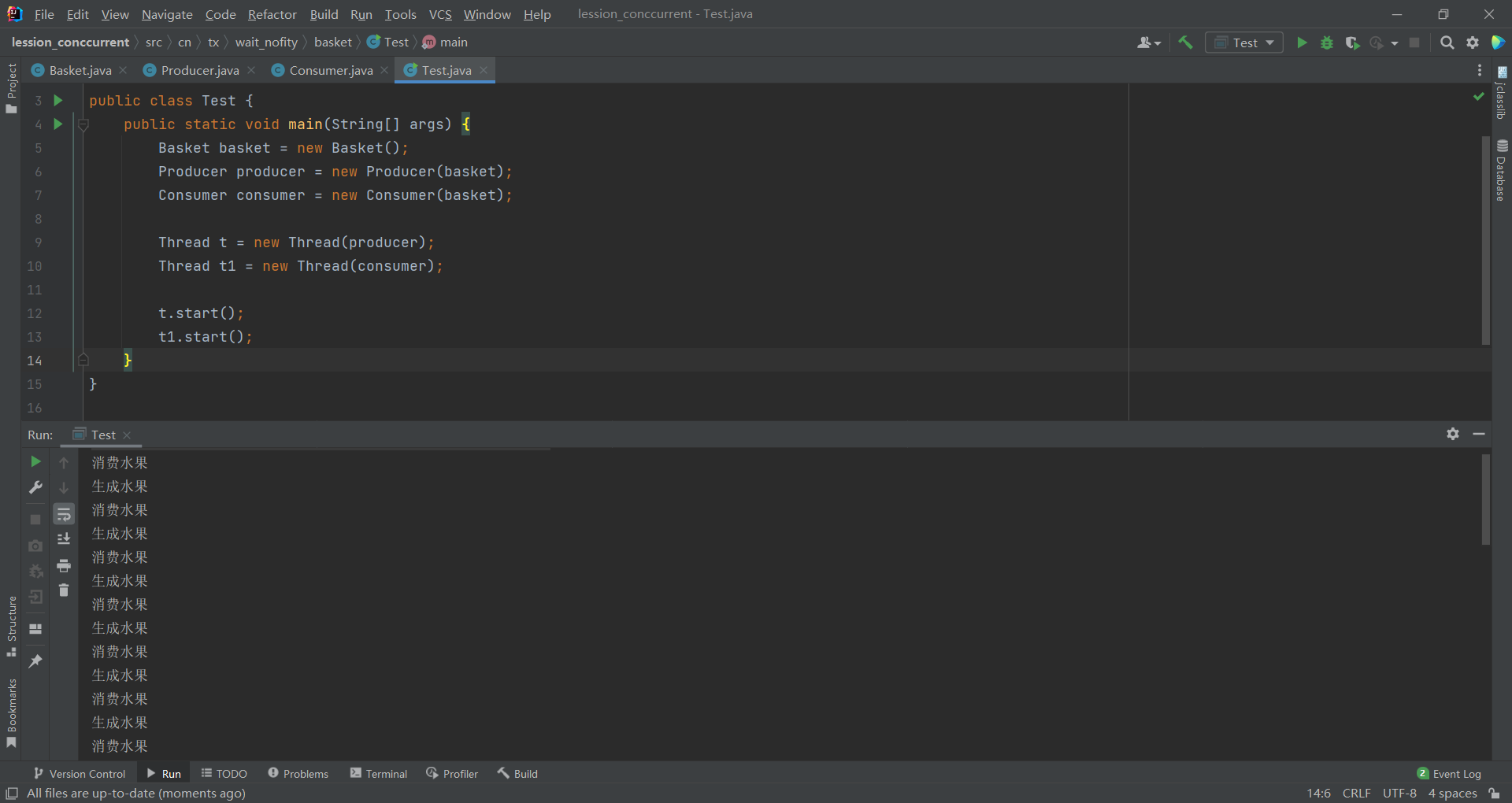Open the 4 spaces indent selector
1512x803 pixels.
tap(1452, 794)
